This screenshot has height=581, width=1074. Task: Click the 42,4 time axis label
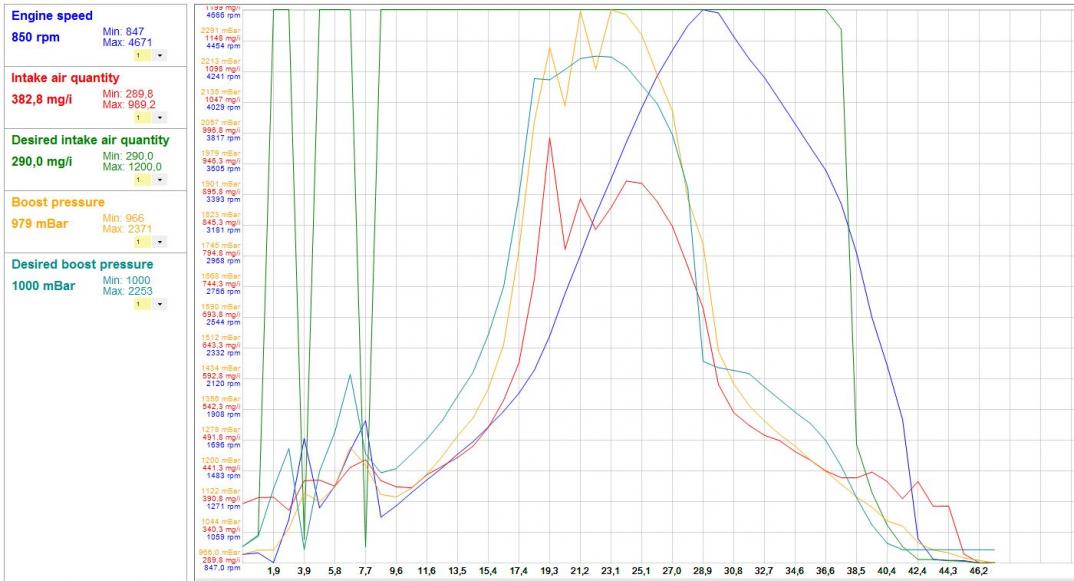(x=918, y=571)
